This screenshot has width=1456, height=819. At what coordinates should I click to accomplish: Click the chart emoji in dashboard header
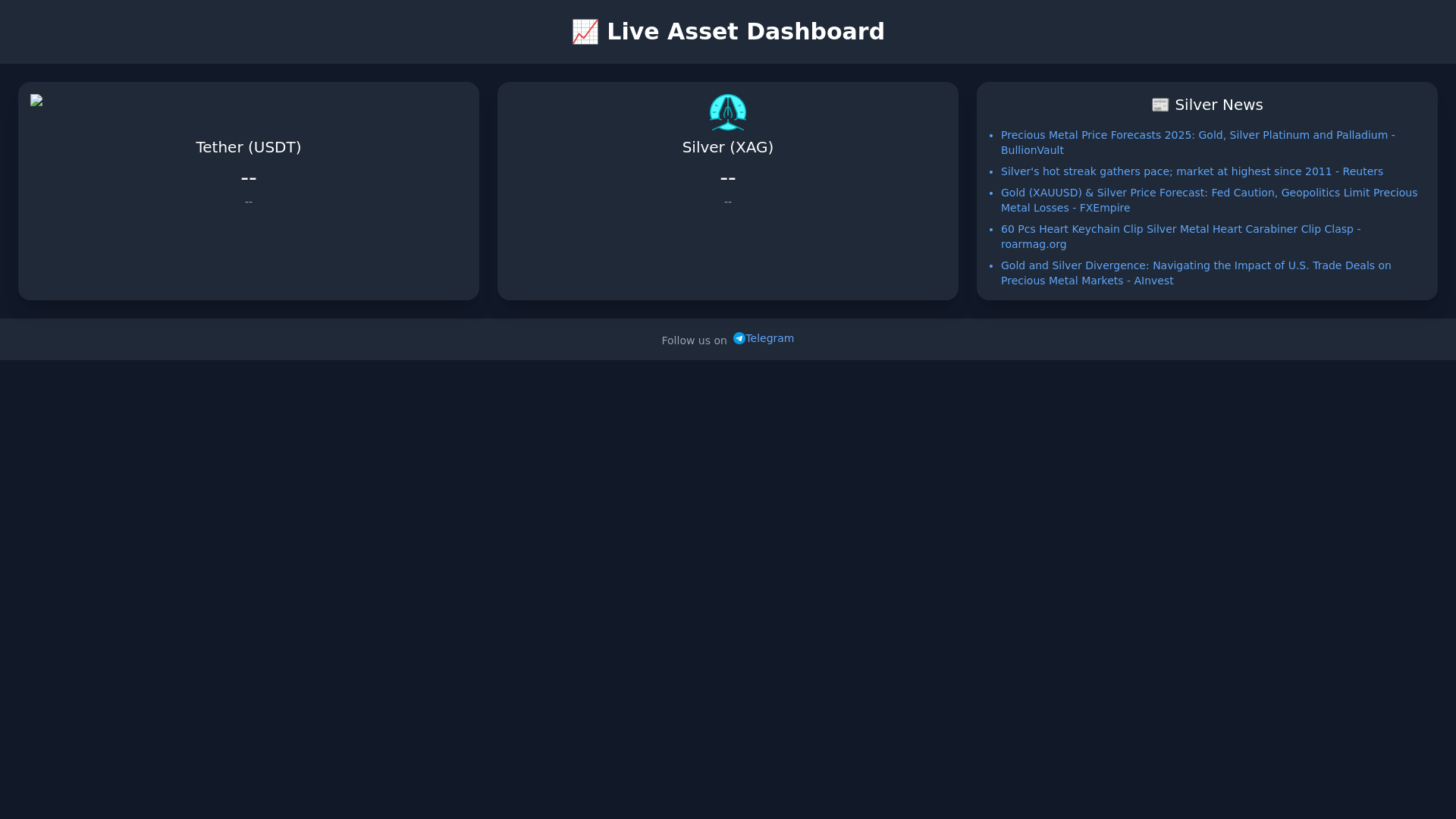click(x=585, y=32)
